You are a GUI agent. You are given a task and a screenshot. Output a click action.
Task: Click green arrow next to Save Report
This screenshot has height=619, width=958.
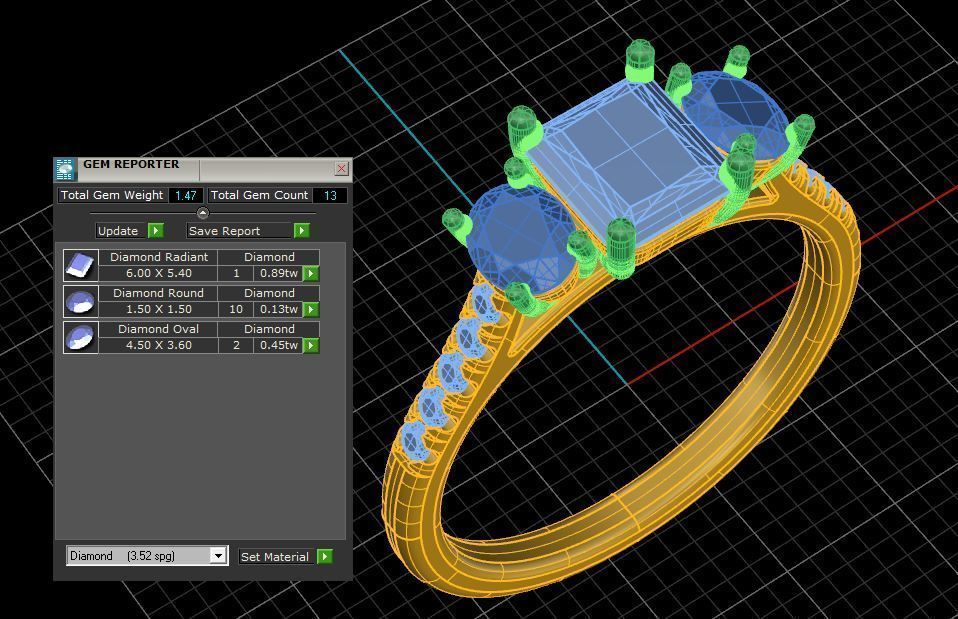[x=302, y=230]
